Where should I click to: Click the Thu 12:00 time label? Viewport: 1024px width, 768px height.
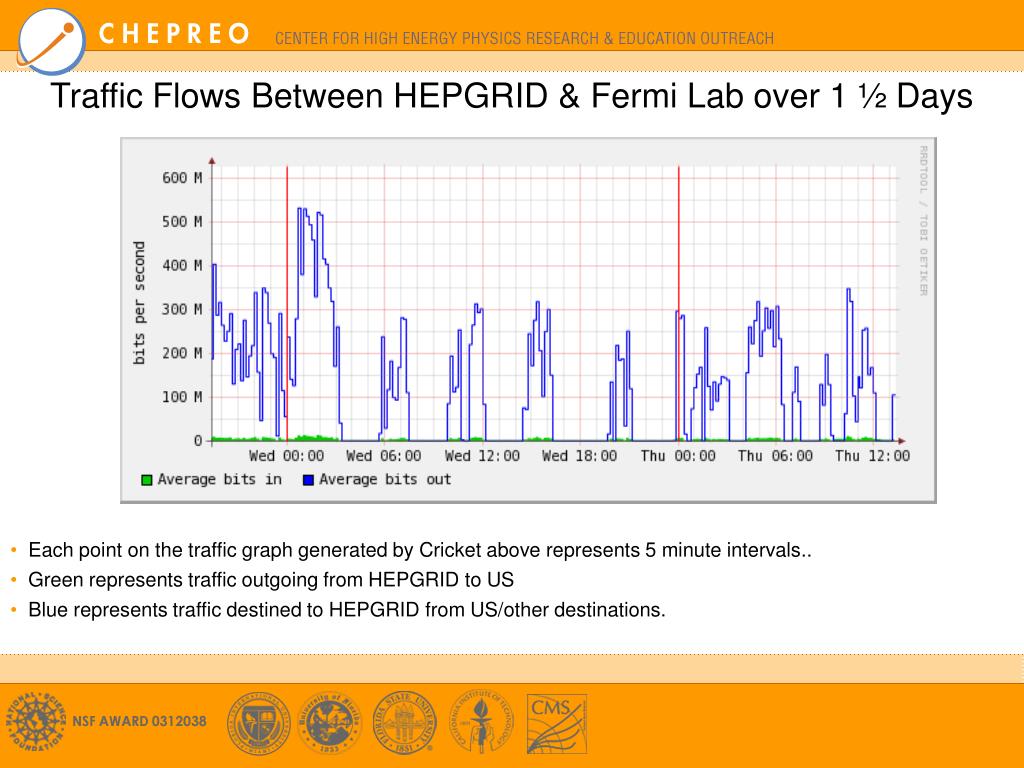tap(872, 456)
